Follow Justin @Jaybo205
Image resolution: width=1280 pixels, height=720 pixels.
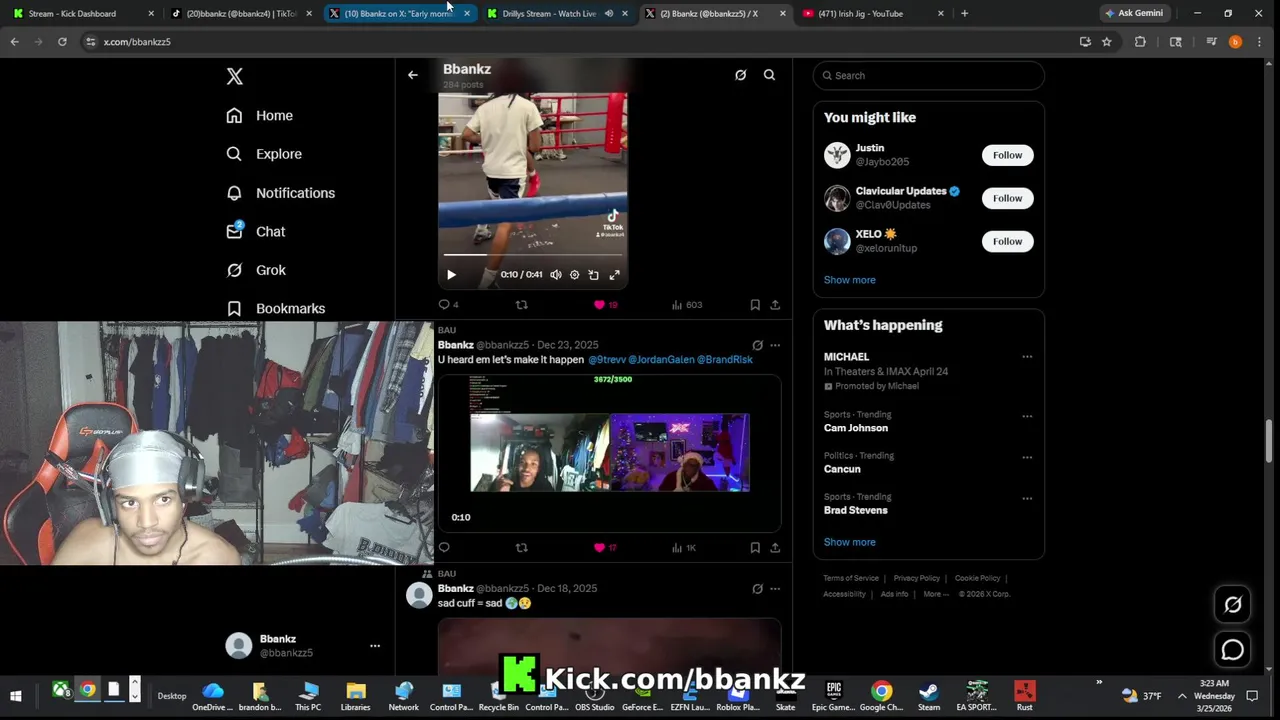[x=1007, y=155]
